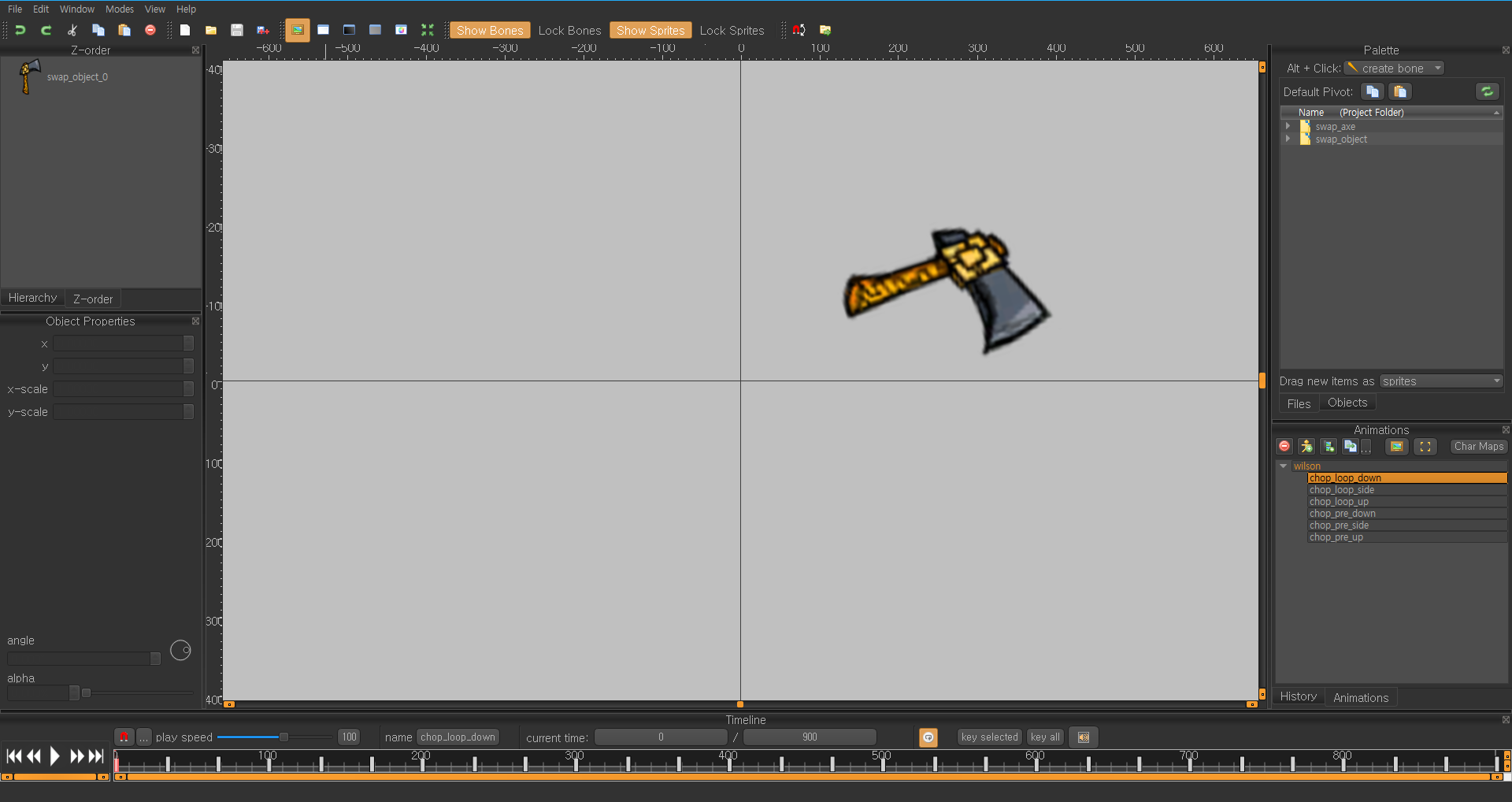Click the refresh icon in Palette panel
The width and height of the screenshot is (1512, 802).
pos(1487,91)
